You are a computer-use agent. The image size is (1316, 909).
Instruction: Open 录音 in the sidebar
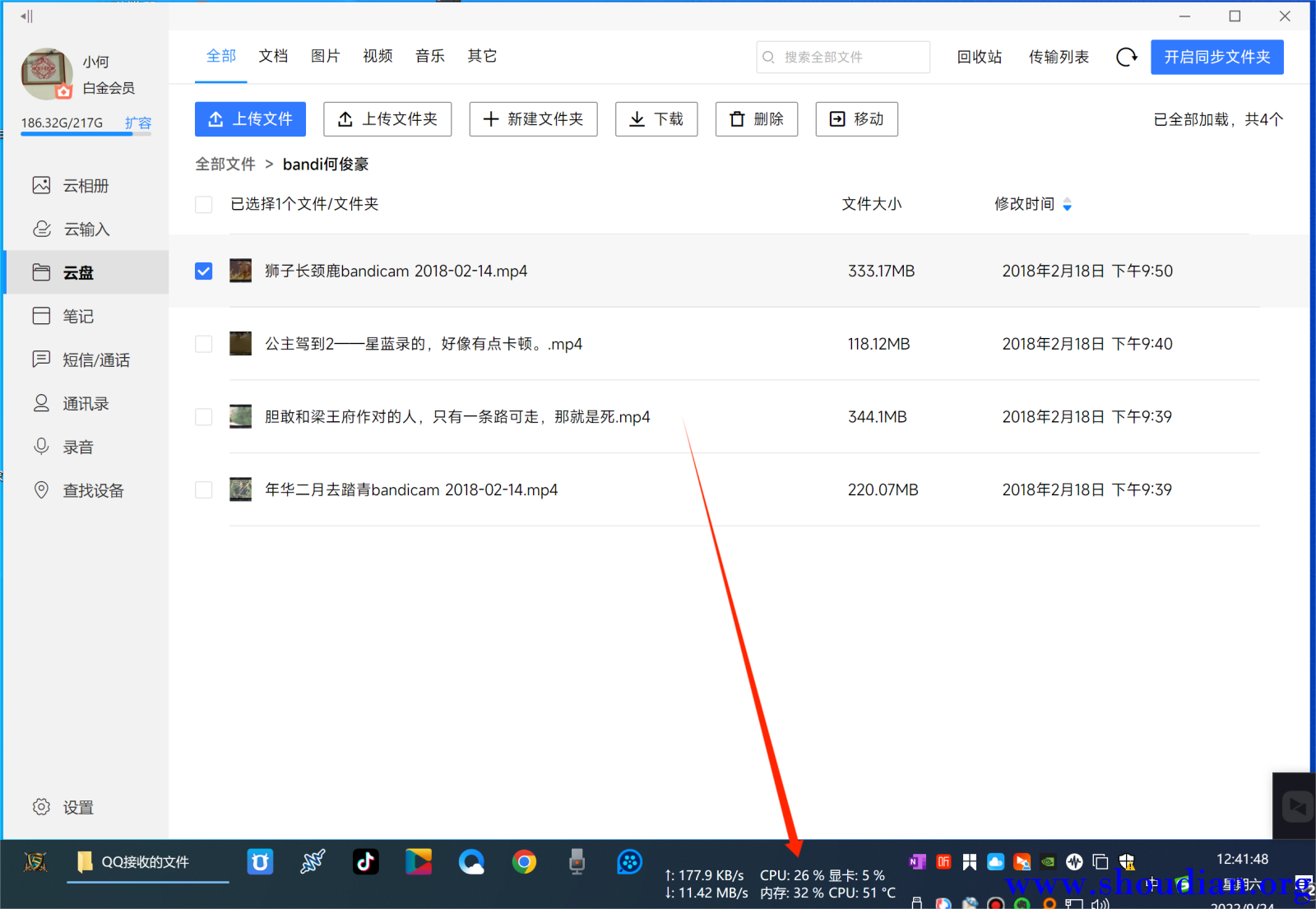[x=86, y=447]
